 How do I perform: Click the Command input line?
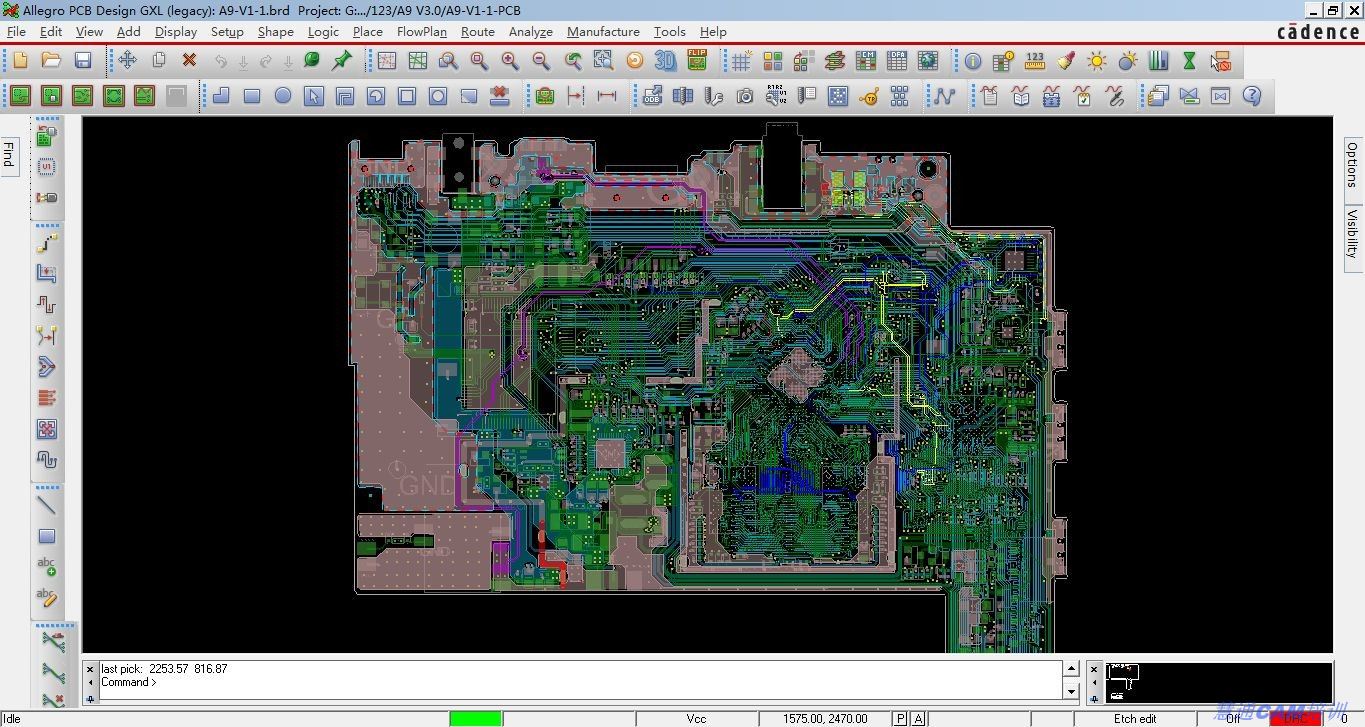click(x=580, y=682)
